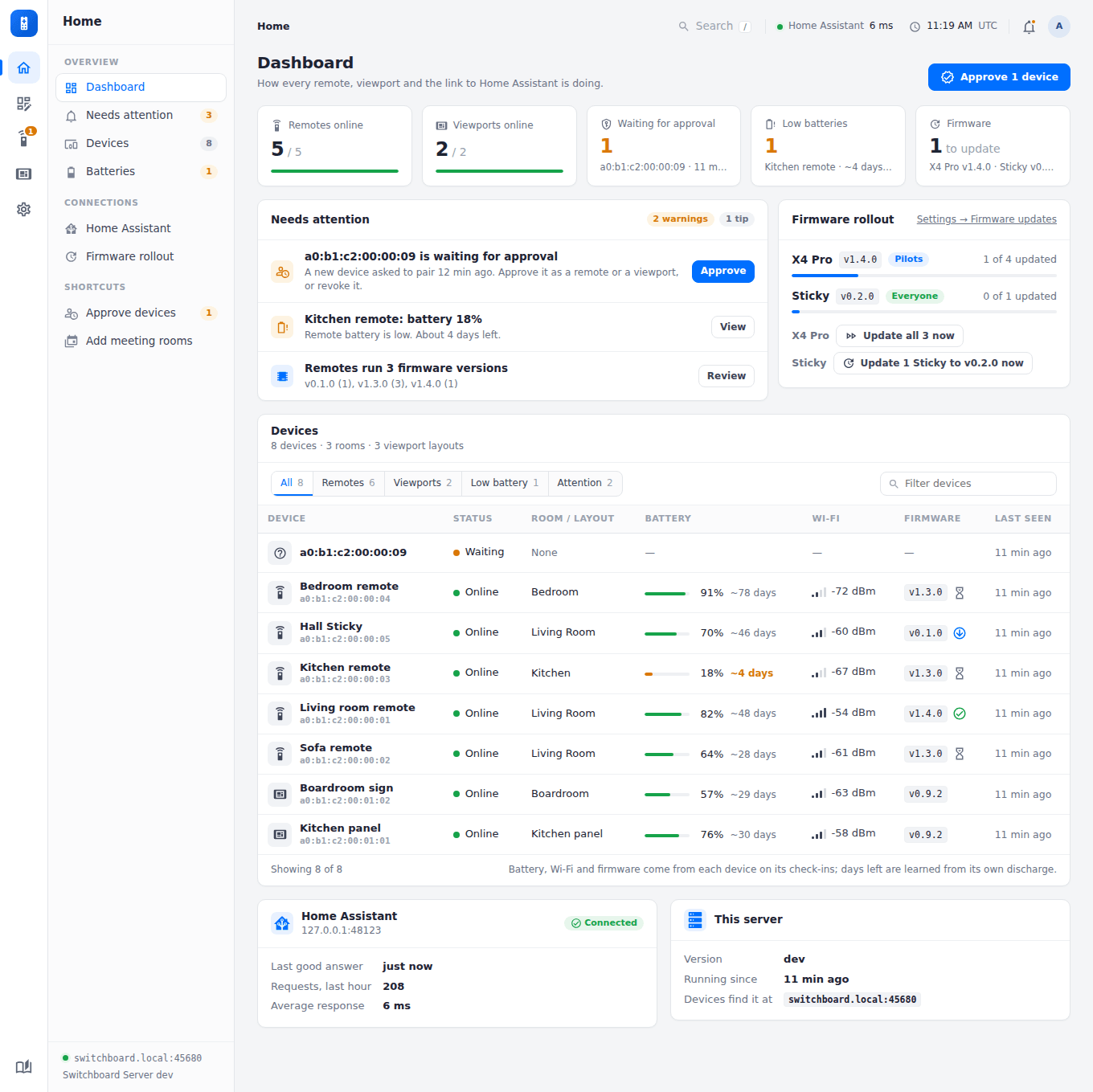Review the remotes firmware versions tip
This screenshot has height=1092, width=1093.
coord(727,376)
